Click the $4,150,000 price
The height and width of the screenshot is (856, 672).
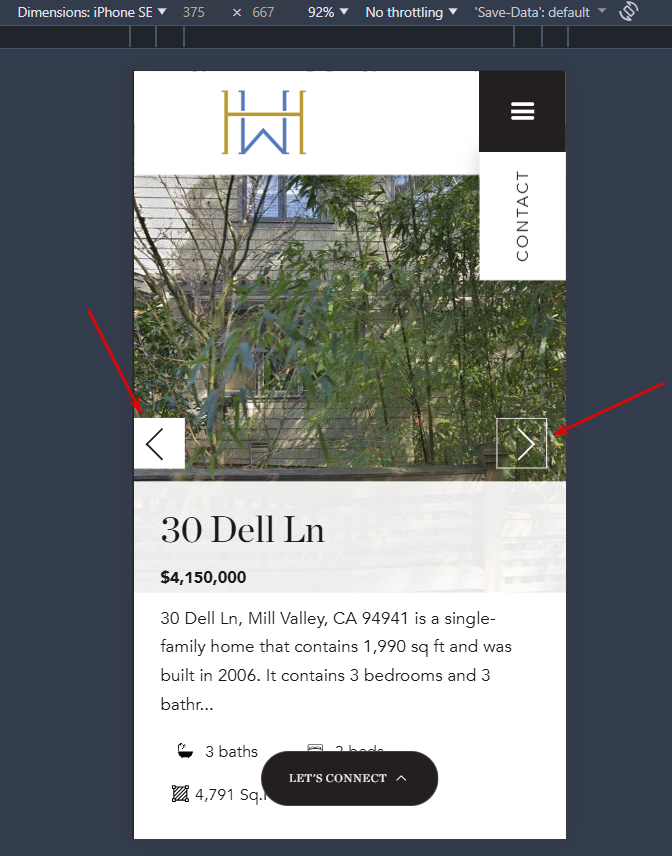point(203,578)
